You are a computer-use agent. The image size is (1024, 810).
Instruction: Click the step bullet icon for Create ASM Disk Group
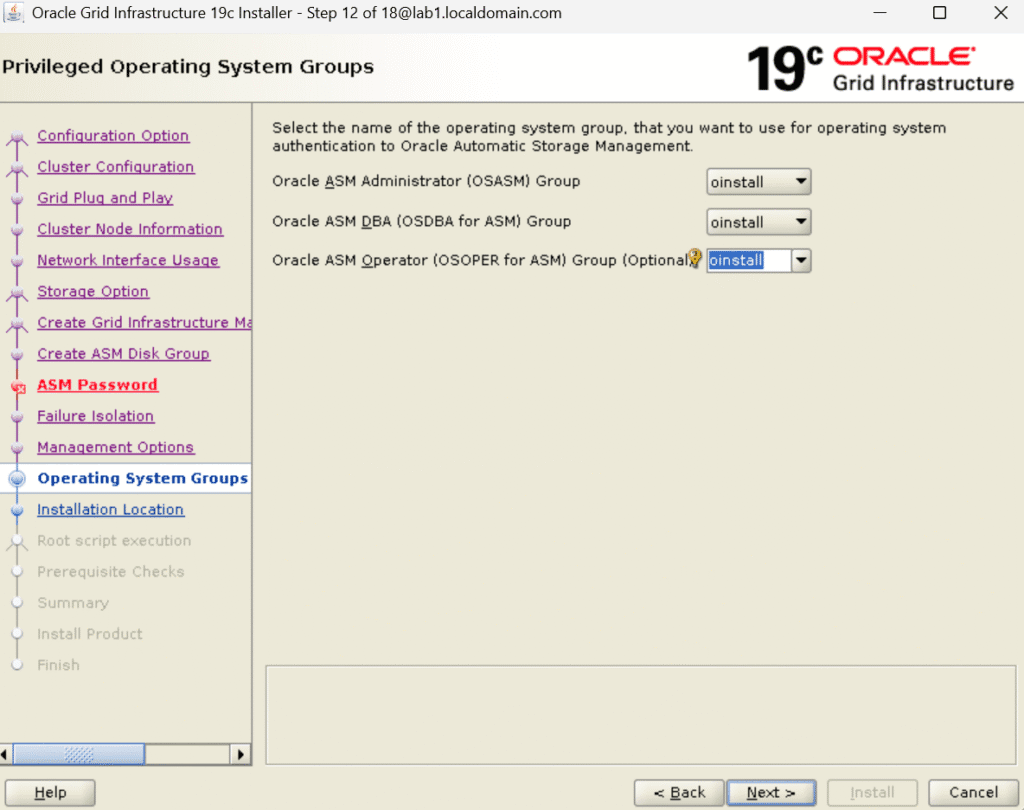(17, 355)
